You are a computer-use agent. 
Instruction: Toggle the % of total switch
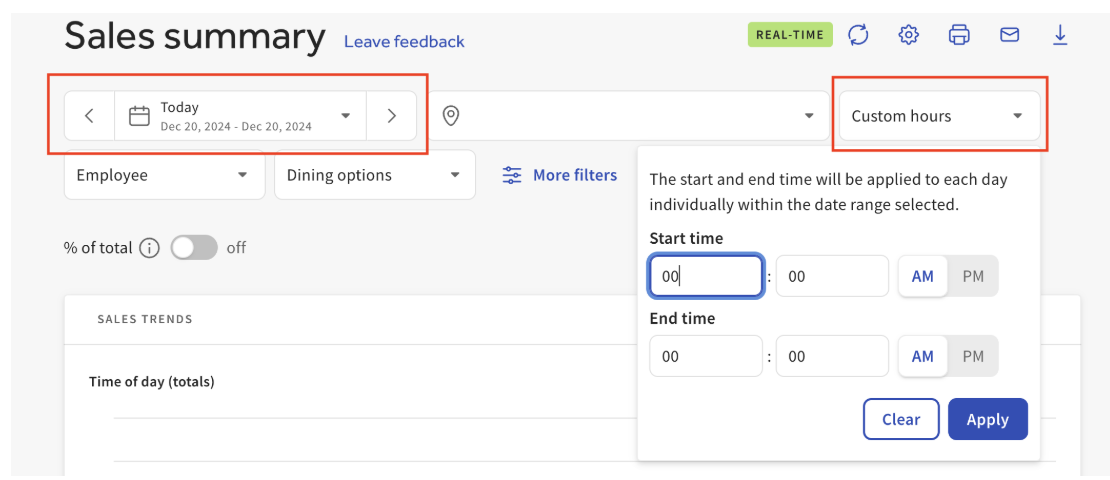pyautogui.click(x=194, y=248)
